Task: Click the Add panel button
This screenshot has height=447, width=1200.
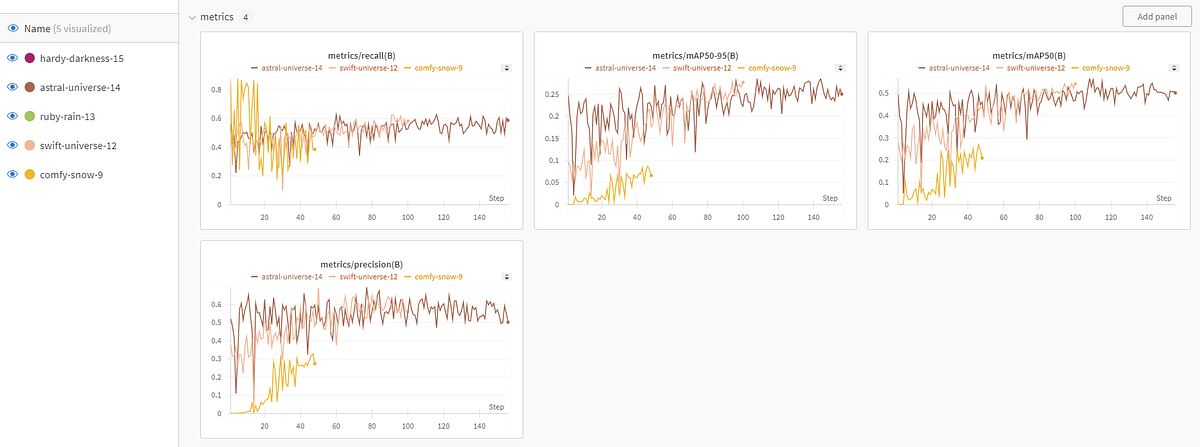Action: coord(1156,17)
